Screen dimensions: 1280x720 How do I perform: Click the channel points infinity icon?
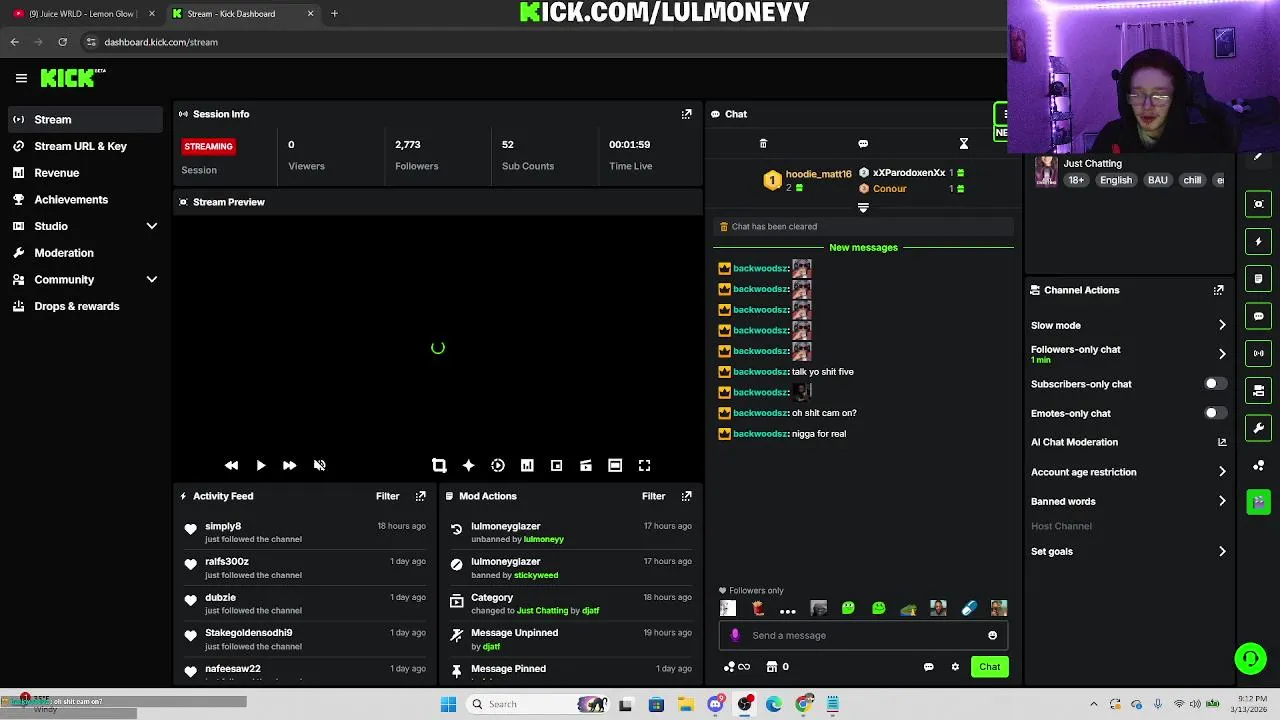(x=737, y=667)
